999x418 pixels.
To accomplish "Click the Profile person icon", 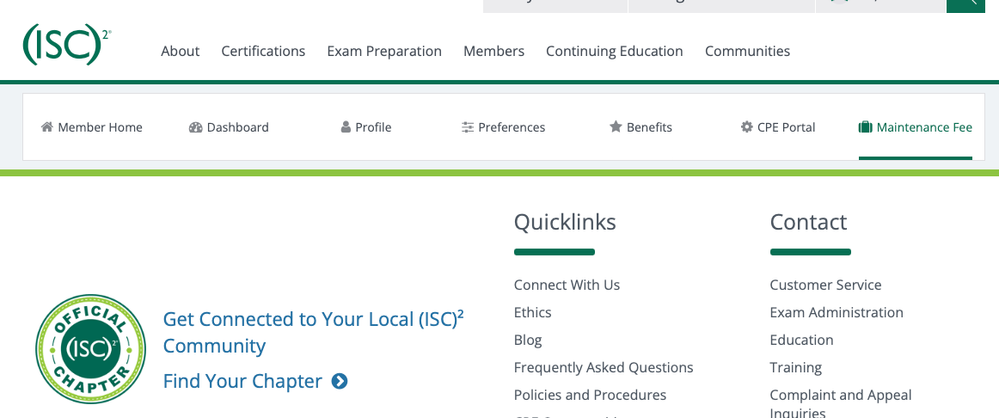I will (346, 127).
